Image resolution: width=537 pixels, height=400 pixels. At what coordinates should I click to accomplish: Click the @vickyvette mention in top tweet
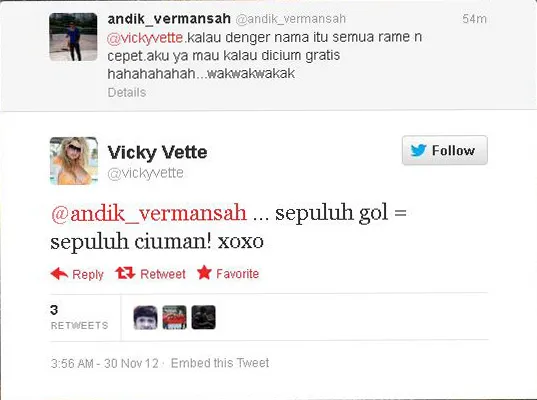pos(145,38)
